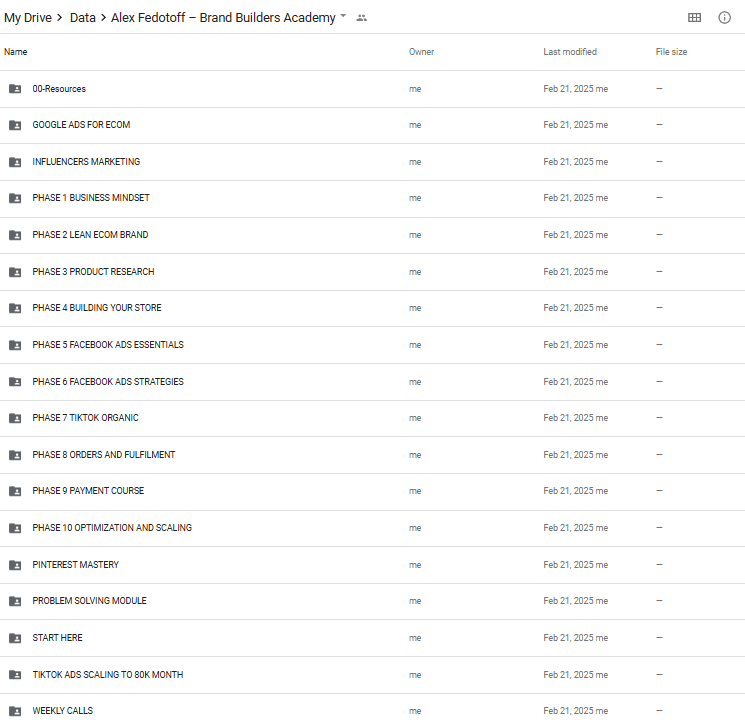Click the File size column header
The image size is (745, 725).
pos(671,52)
